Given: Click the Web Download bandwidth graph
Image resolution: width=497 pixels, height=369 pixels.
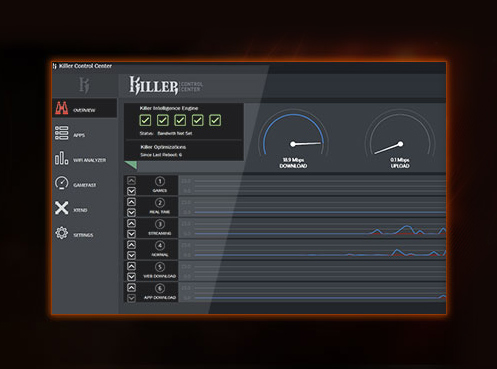Looking at the screenshot, I should (x=313, y=271).
